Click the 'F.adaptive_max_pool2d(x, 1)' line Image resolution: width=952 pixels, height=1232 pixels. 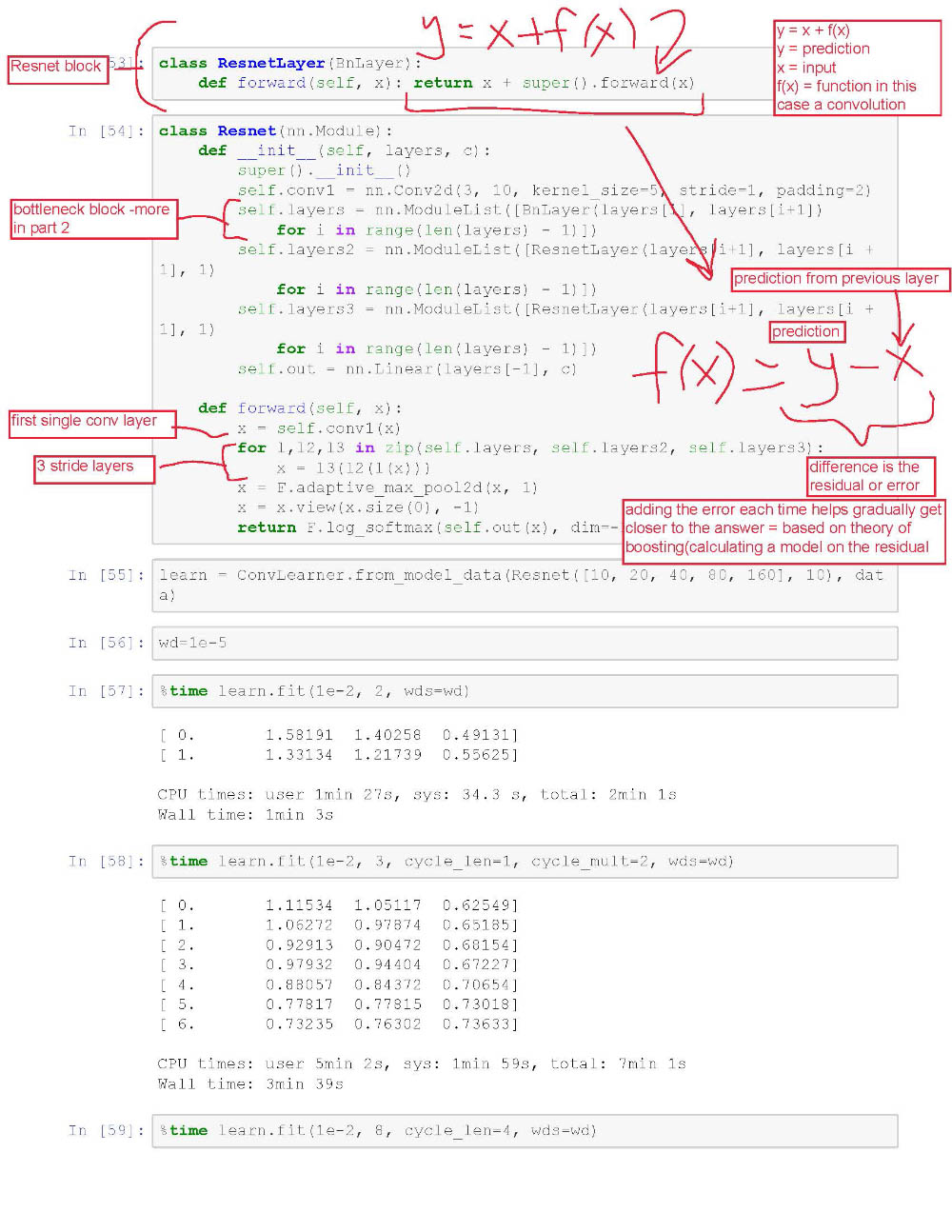tap(387, 487)
